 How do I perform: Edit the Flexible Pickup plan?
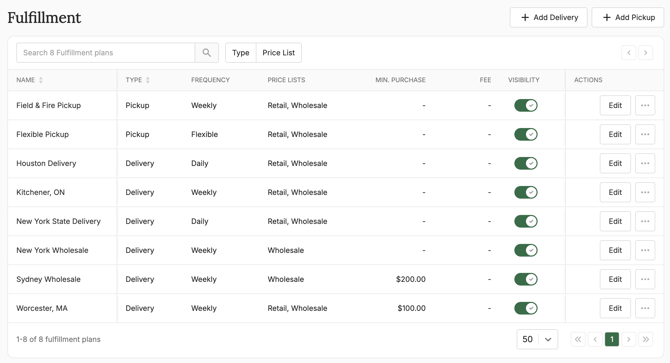[615, 135]
